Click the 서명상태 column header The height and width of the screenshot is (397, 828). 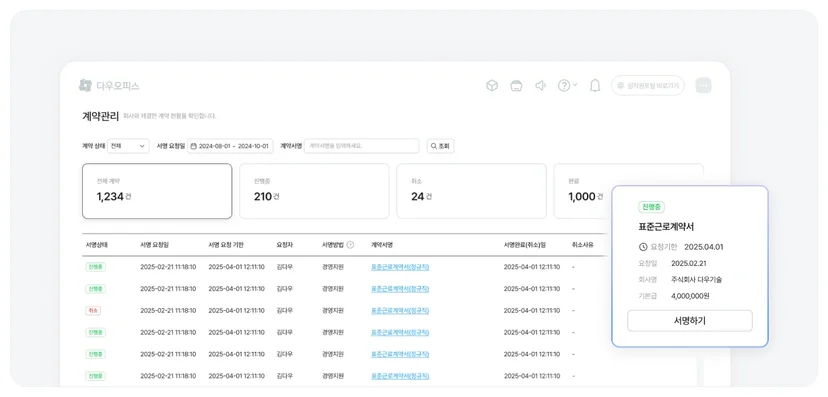point(97,245)
